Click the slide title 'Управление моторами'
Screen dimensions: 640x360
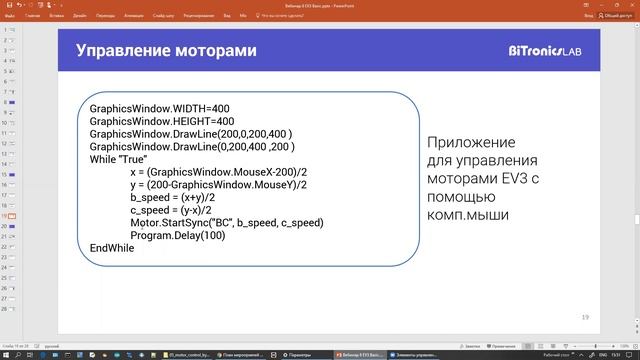(166, 51)
